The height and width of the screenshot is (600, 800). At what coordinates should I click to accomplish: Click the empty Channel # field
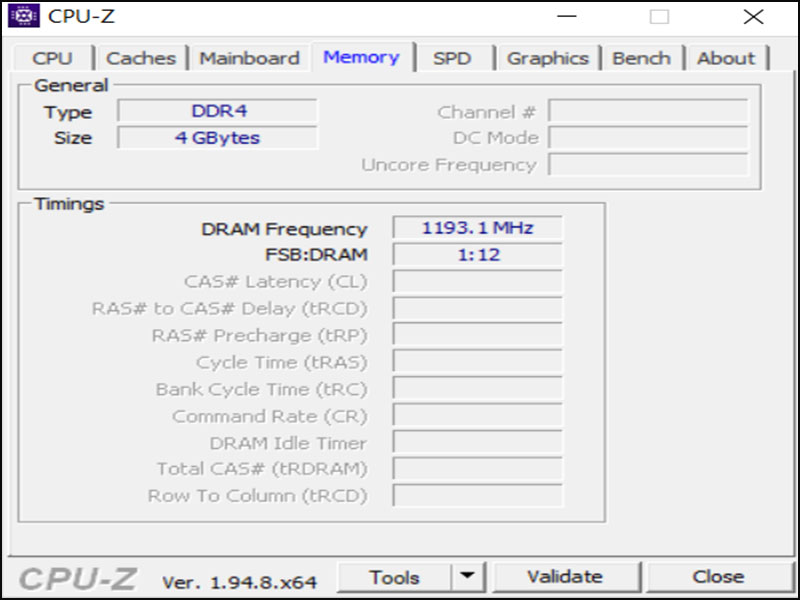point(648,111)
